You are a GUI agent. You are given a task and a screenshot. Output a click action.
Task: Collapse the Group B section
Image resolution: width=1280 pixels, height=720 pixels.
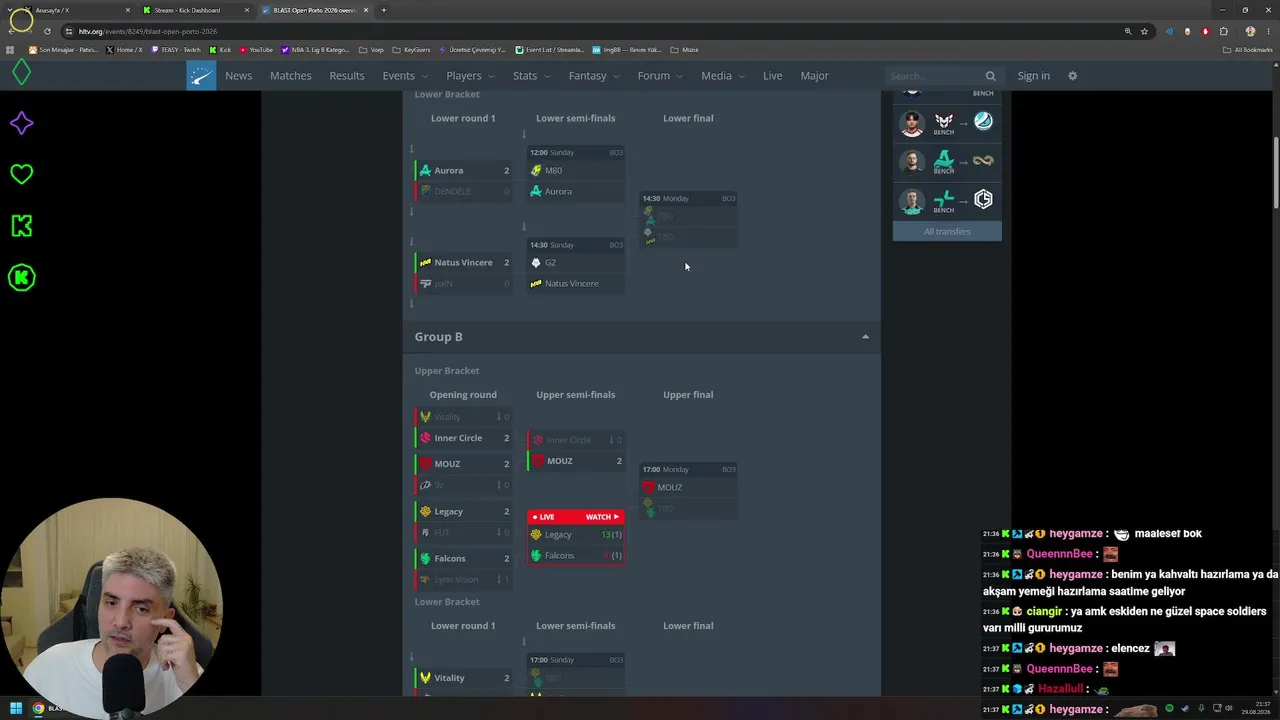click(865, 337)
